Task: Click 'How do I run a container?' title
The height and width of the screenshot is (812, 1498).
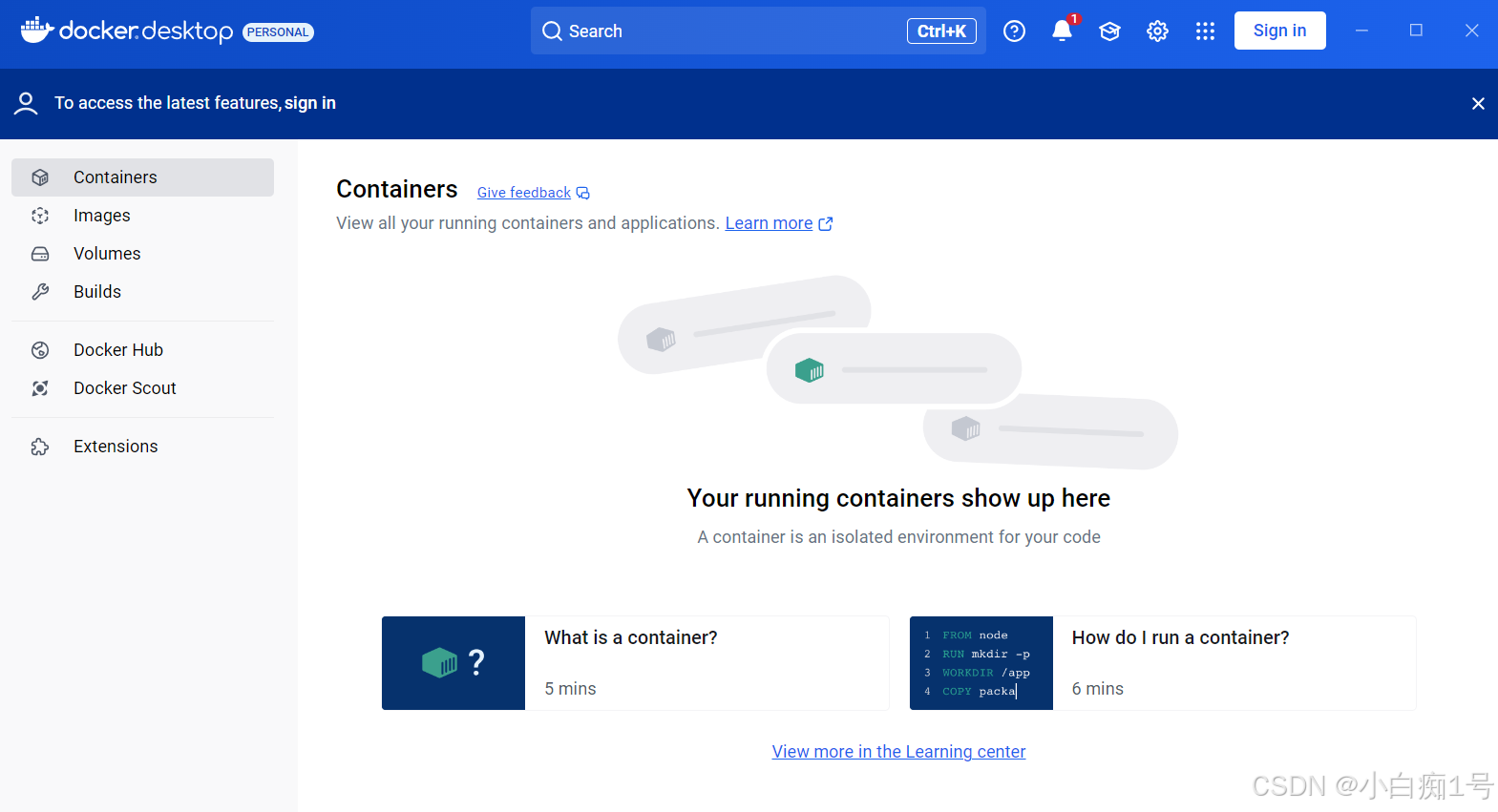Action: [x=1180, y=637]
